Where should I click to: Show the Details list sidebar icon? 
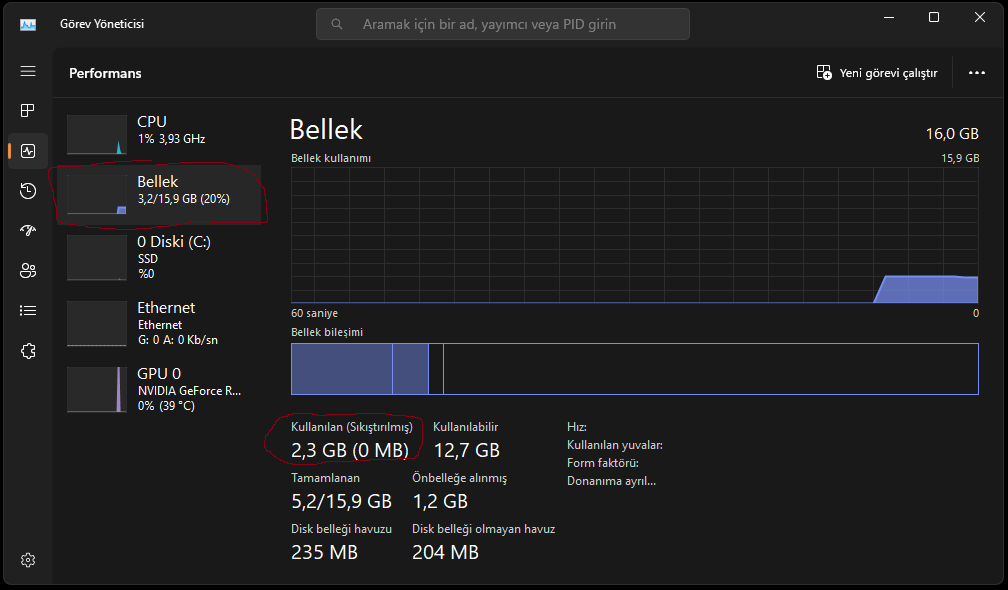point(28,311)
